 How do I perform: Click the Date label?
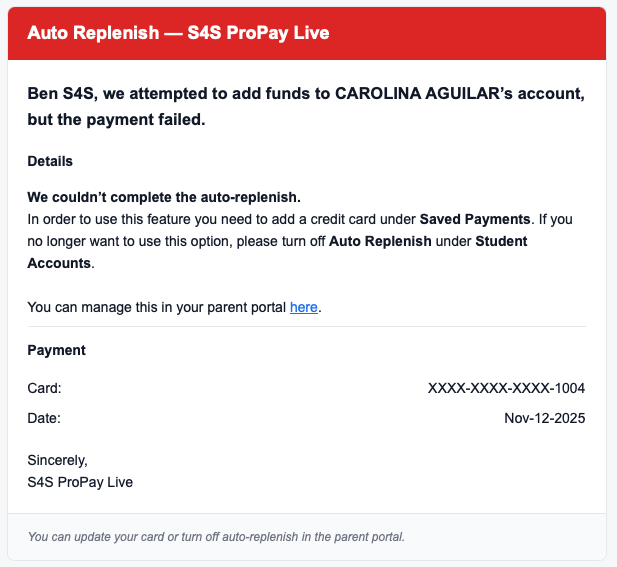(44, 418)
